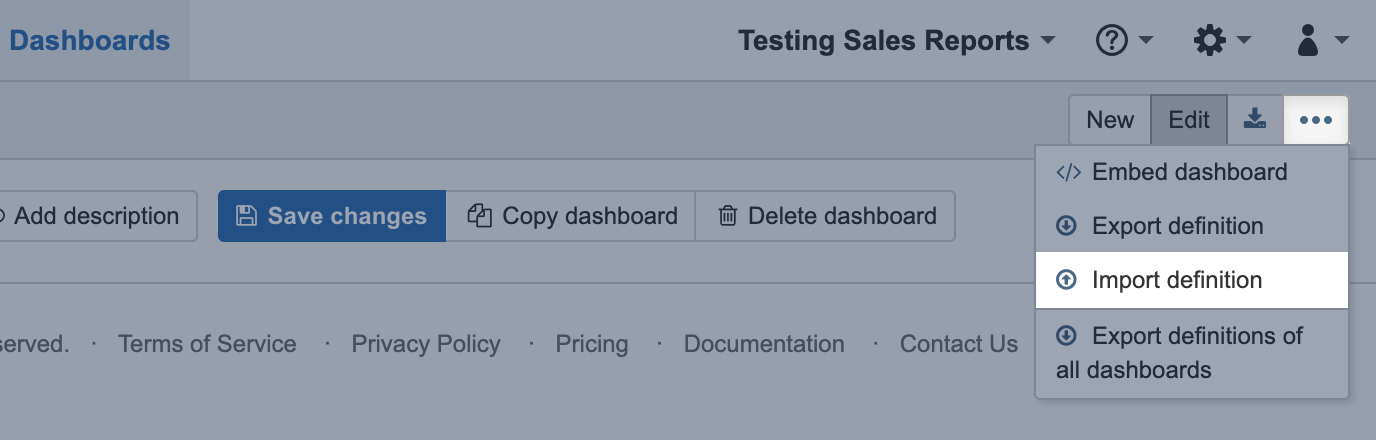1376x440 pixels.
Task: Follow the Documentation footer link
Action: [x=764, y=344]
